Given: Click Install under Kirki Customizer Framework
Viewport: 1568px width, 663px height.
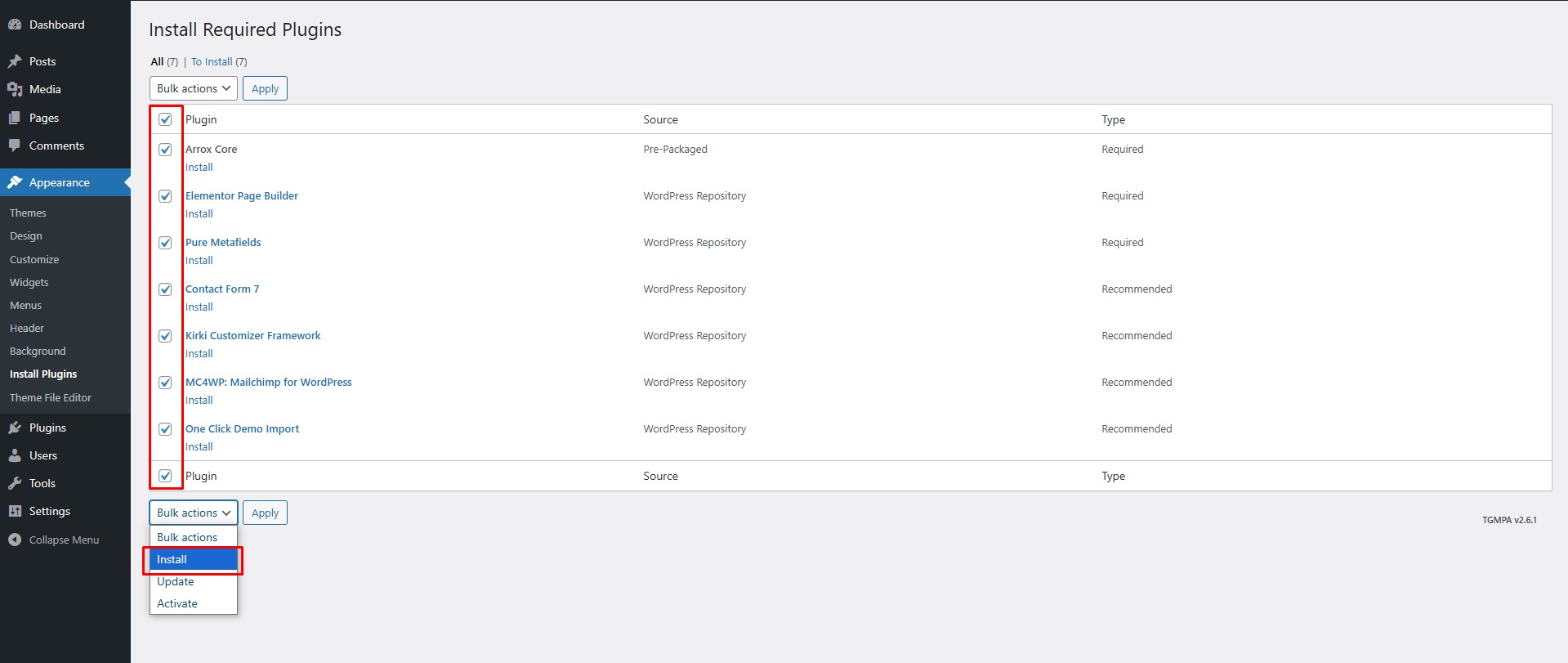Looking at the screenshot, I should coord(199,353).
